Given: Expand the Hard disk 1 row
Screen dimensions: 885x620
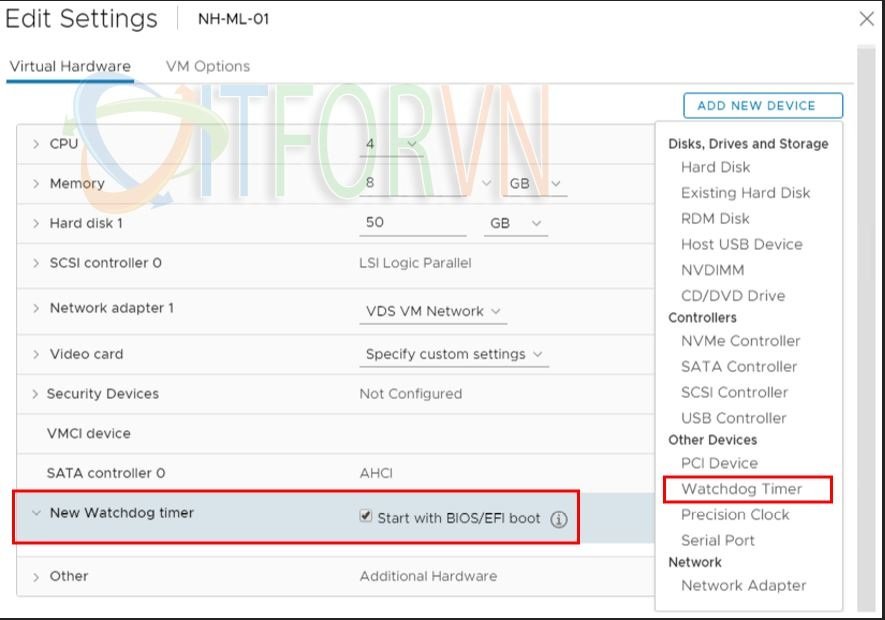Looking at the screenshot, I should [x=37, y=224].
